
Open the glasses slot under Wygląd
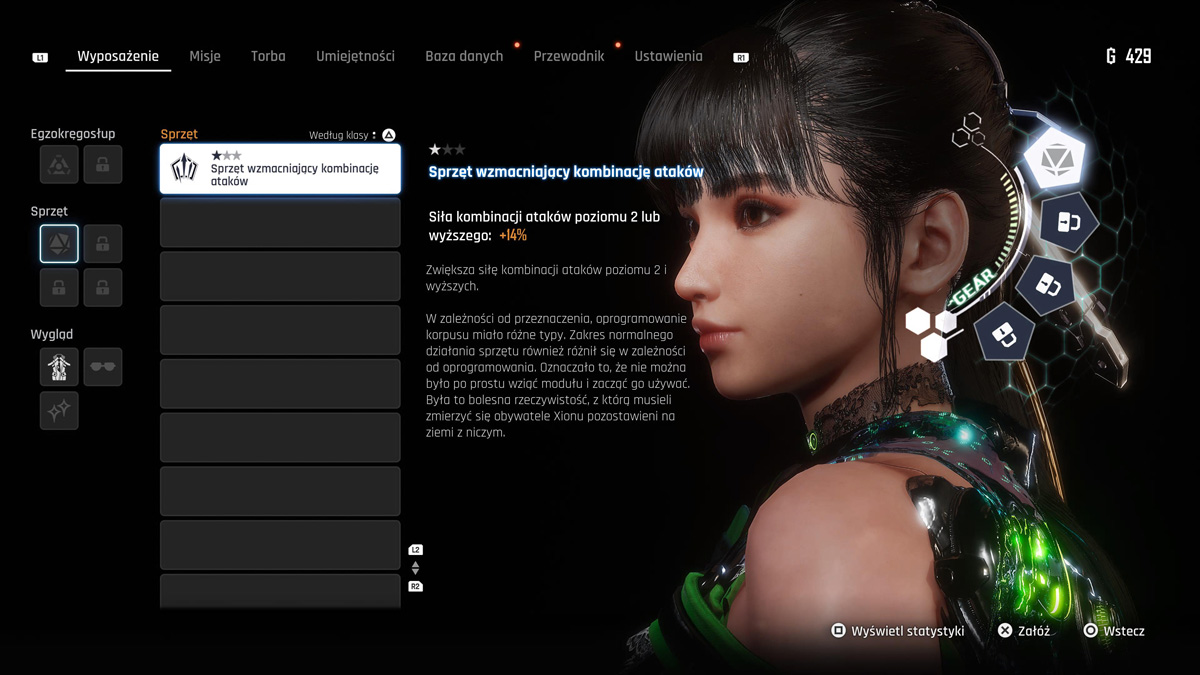pos(103,367)
